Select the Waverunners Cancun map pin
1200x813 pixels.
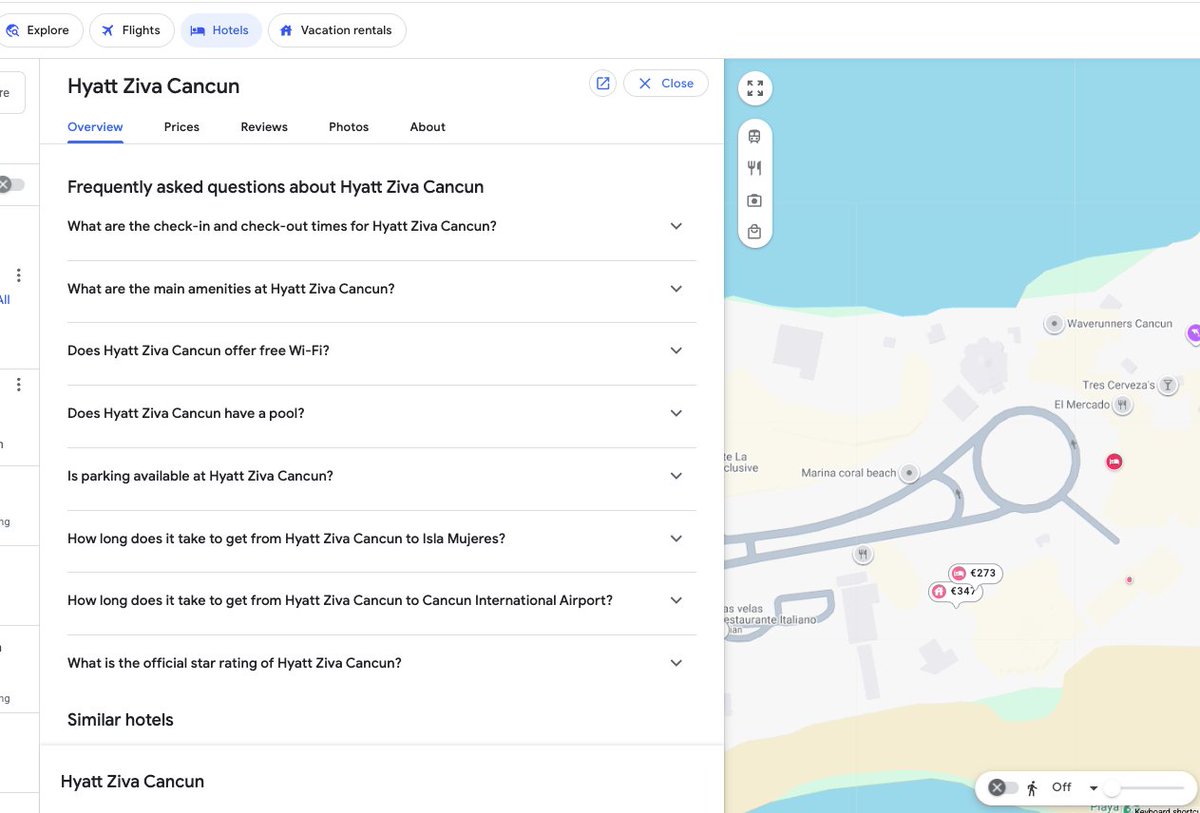click(1053, 323)
